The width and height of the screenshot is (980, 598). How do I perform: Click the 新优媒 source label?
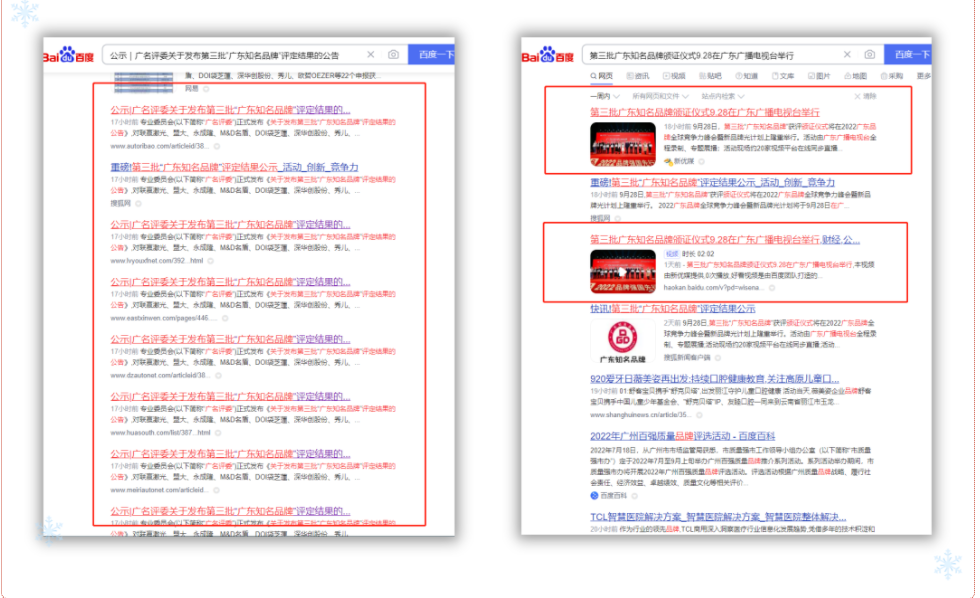pos(684,161)
